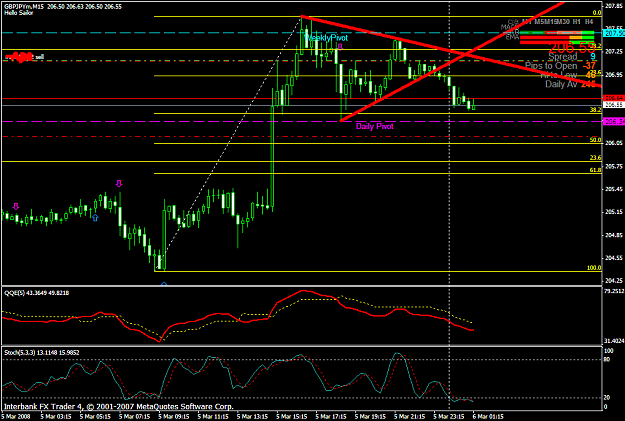This screenshot has height=421, width=625.
Task: Click the H4 timeframe column header
Action: pyautogui.click(x=589, y=22)
